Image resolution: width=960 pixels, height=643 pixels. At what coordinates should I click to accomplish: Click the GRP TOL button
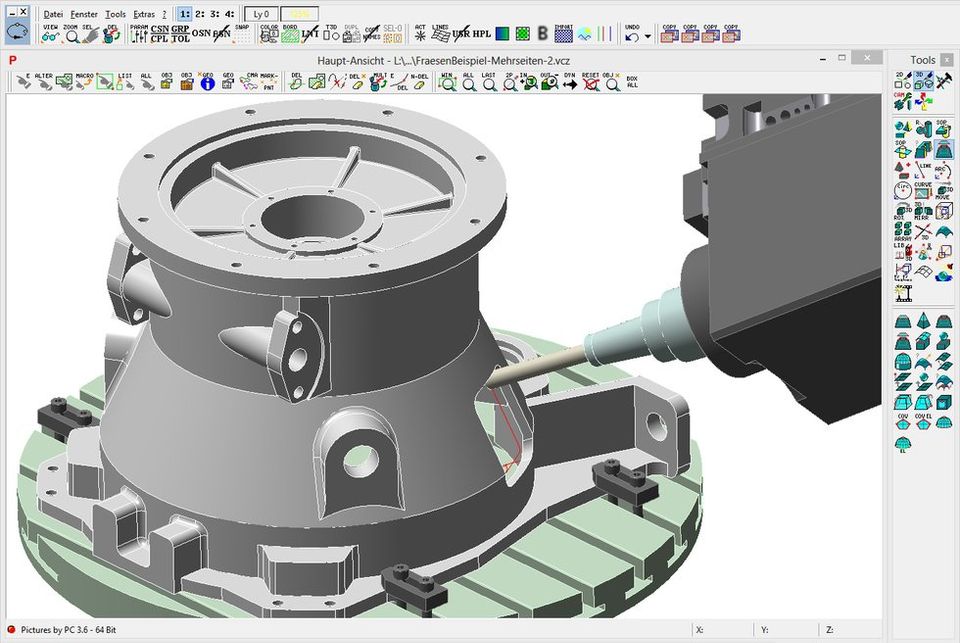pyautogui.click(x=180, y=34)
